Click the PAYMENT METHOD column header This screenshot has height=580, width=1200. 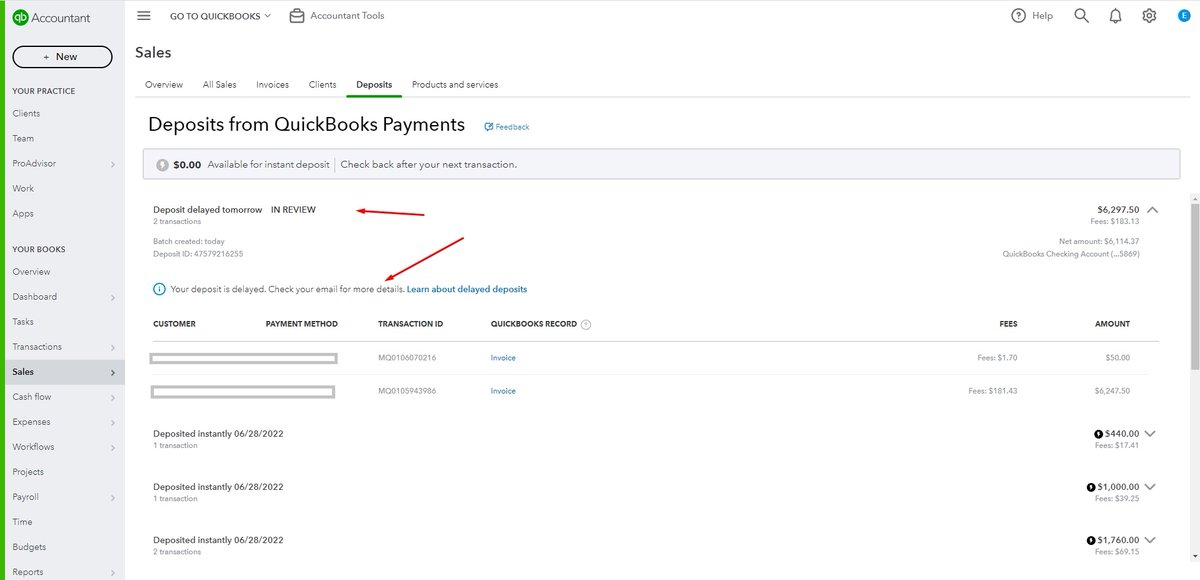coord(302,324)
